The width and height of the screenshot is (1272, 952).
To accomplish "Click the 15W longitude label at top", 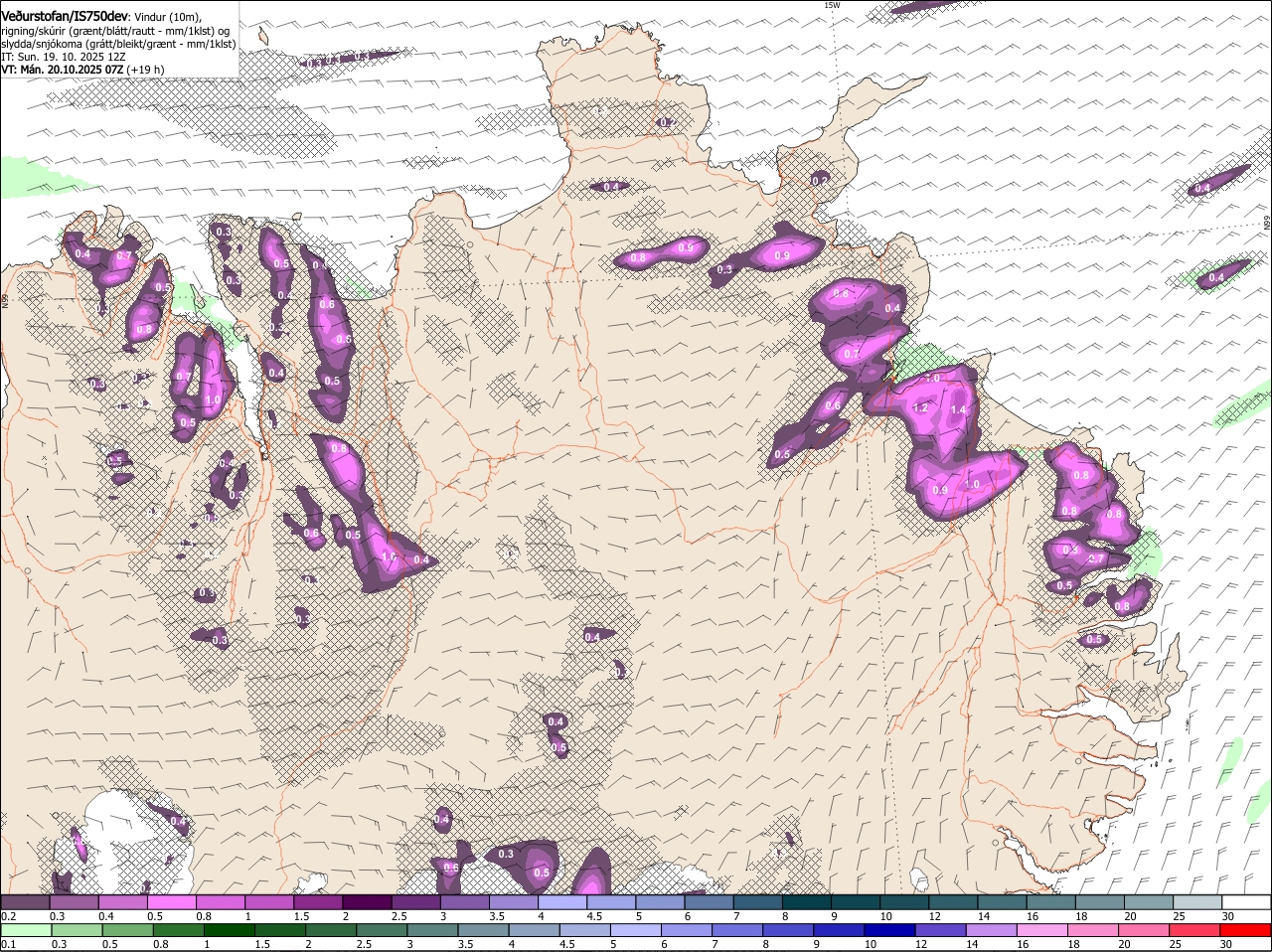I will tap(832, 5).
